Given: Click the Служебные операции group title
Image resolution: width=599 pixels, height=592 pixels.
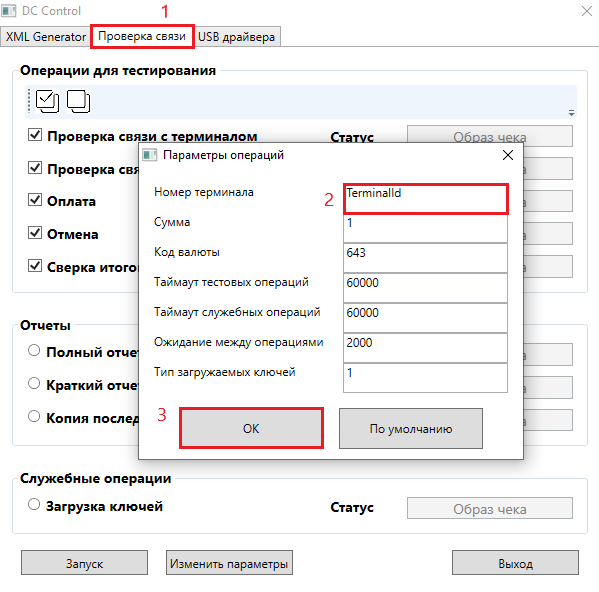Looking at the screenshot, I should pyautogui.click(x=96, y=479).
